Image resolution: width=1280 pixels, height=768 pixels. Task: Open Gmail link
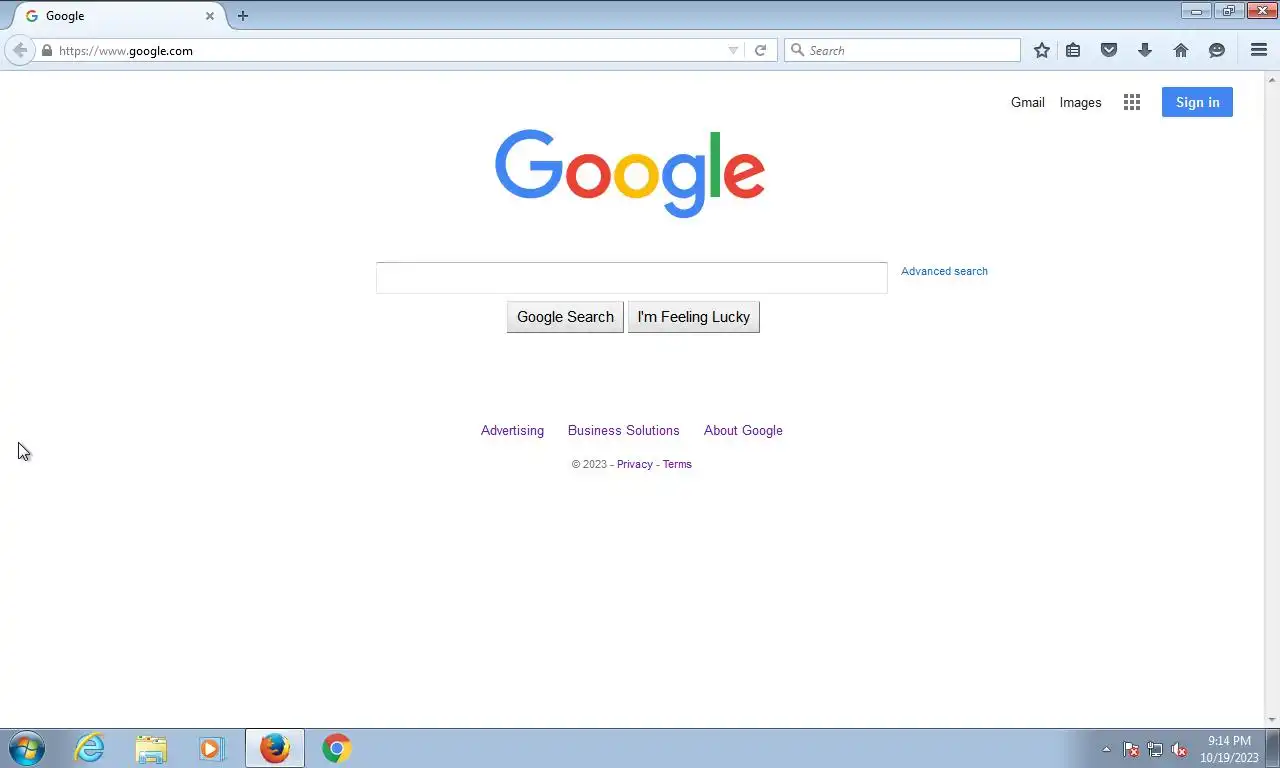[1027, 102]
